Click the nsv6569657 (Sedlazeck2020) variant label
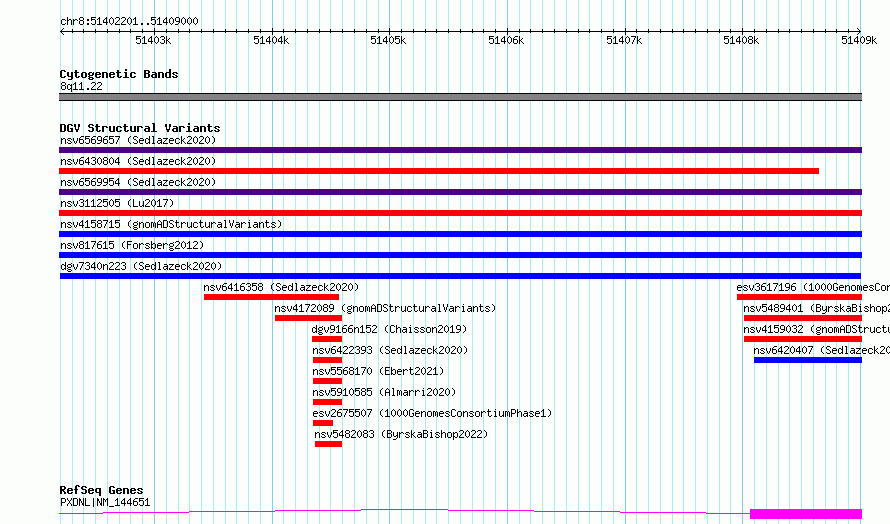 [138, 140]
